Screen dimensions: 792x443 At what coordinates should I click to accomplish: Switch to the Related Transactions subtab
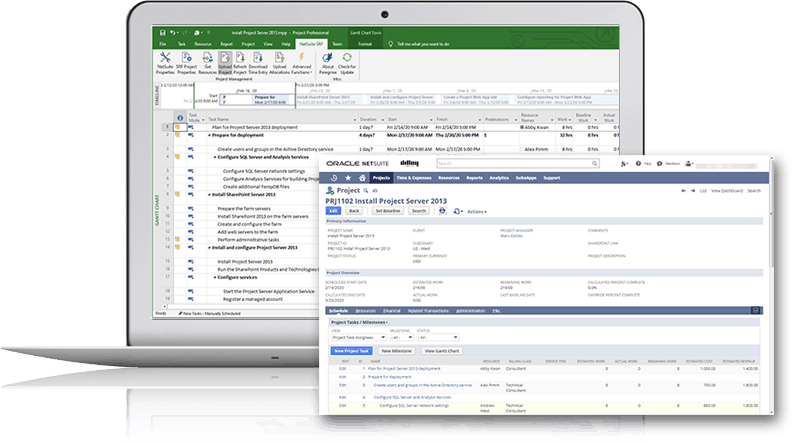tap(428, 311)
